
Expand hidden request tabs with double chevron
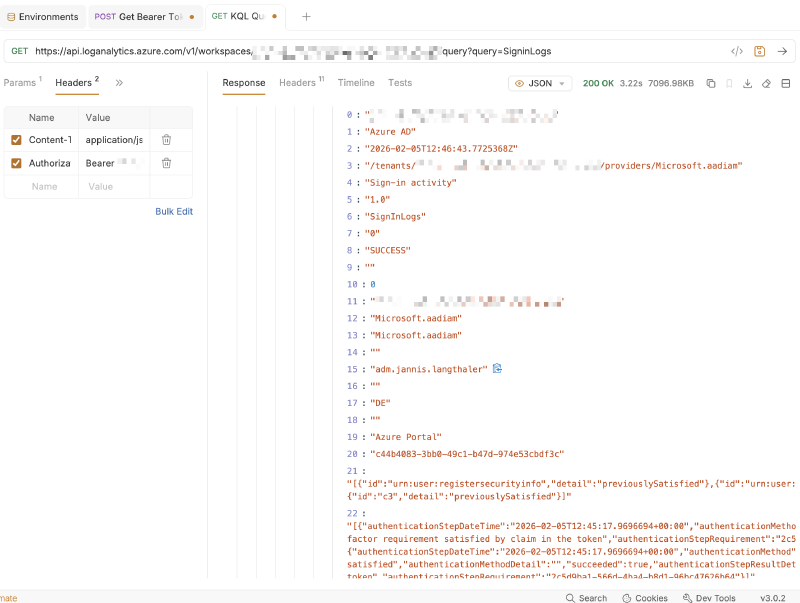[x=119, y=83]
